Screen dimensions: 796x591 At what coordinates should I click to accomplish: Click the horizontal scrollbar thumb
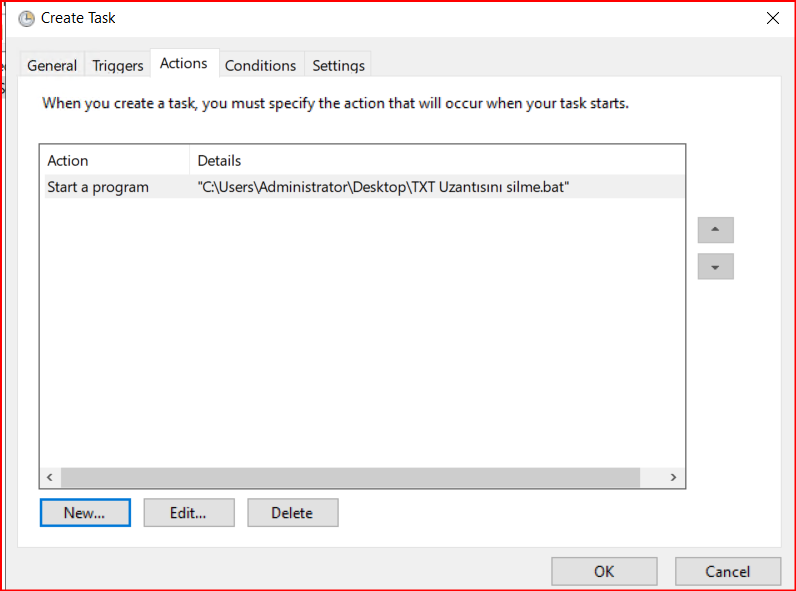click(350, 477)
